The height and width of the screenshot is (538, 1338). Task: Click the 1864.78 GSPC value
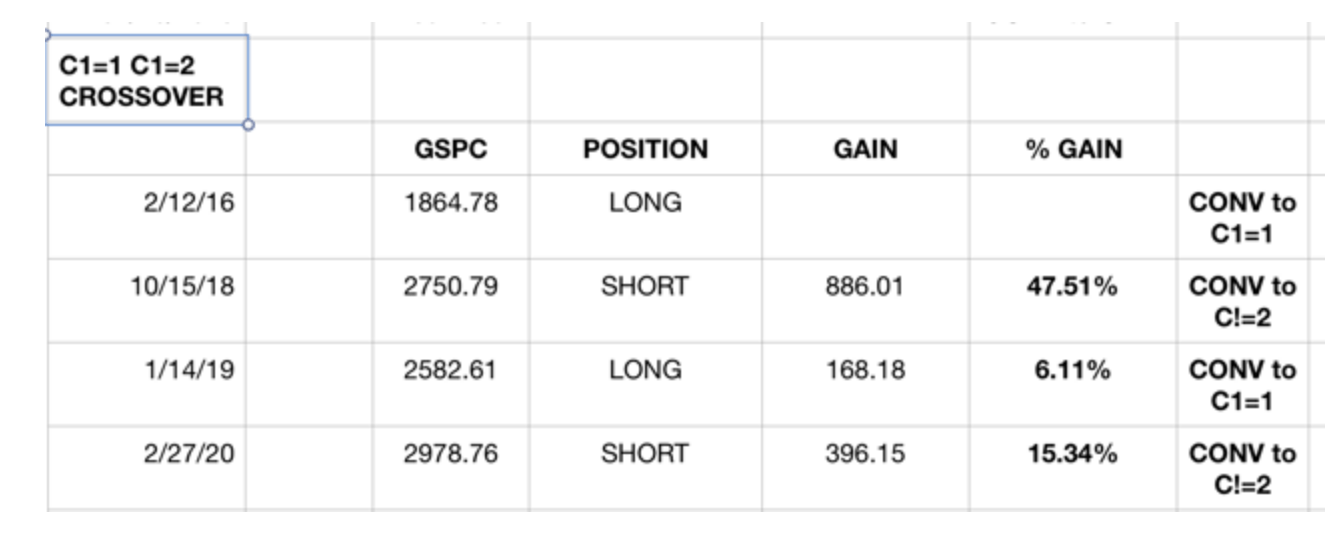450,203
